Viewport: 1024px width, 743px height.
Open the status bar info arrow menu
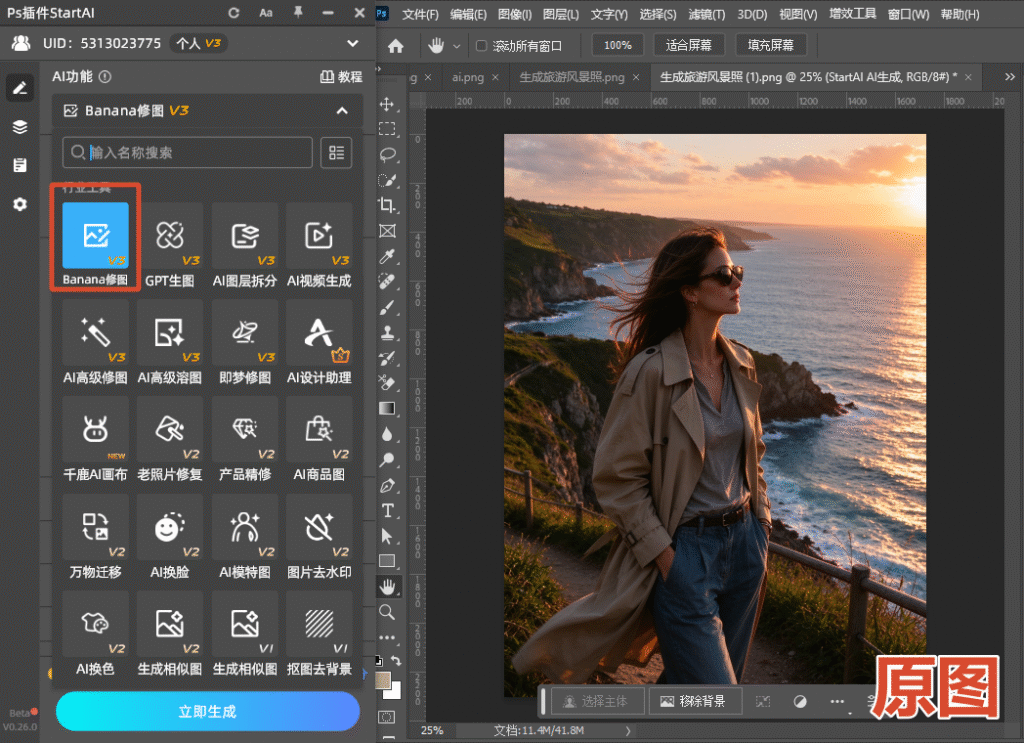(628, 731)
